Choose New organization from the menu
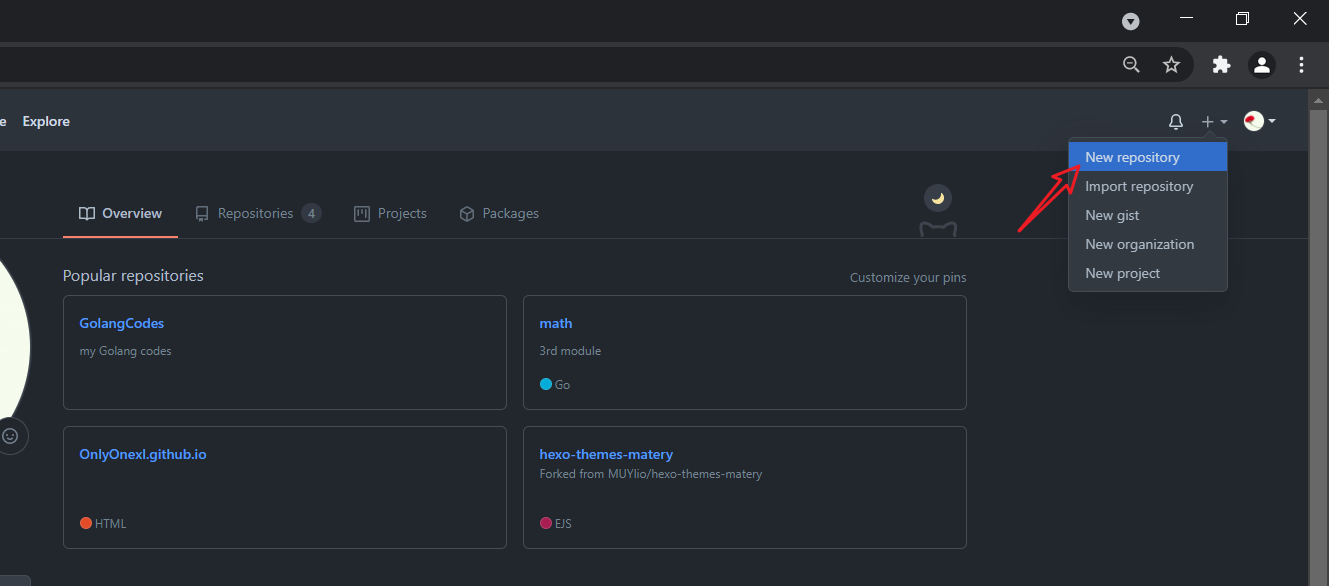This screenshot has height=586, width=1329. [1148, 244]
